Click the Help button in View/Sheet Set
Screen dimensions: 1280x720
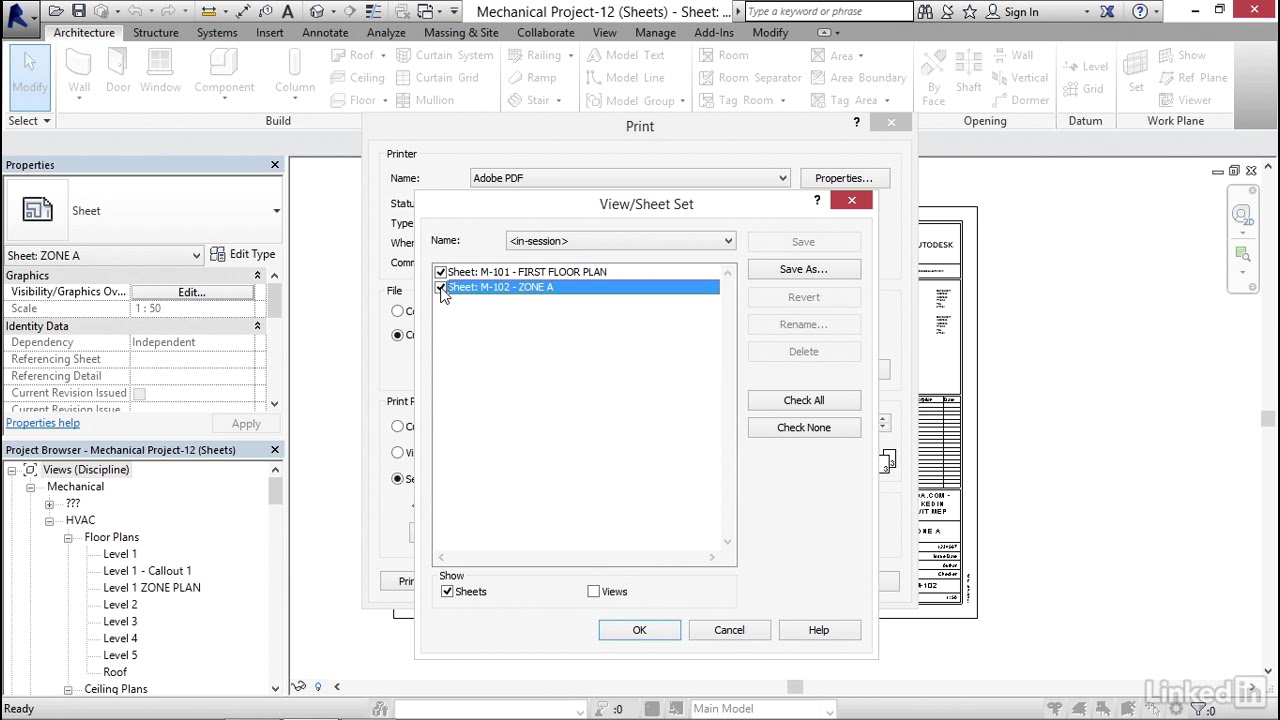point(819,630)
